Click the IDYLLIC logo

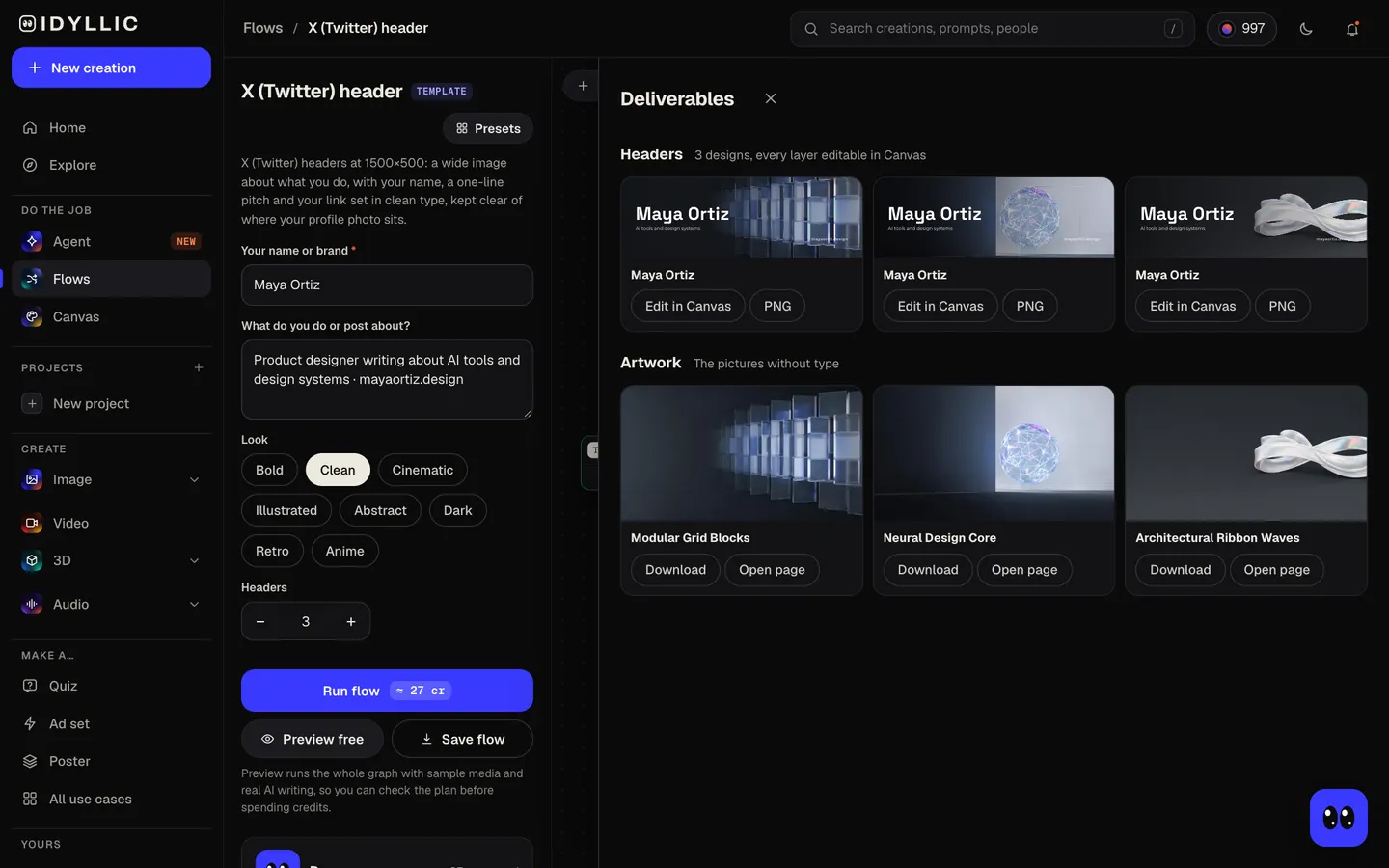[79, 24]
